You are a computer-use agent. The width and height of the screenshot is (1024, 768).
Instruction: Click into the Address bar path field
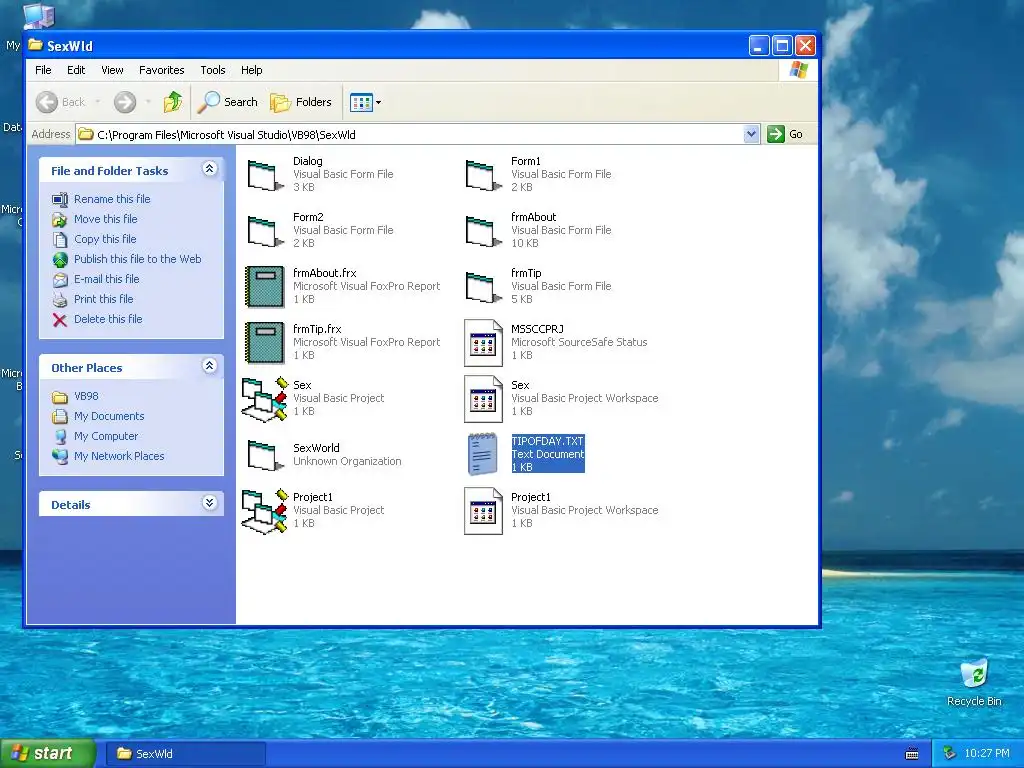pos(418,135)
